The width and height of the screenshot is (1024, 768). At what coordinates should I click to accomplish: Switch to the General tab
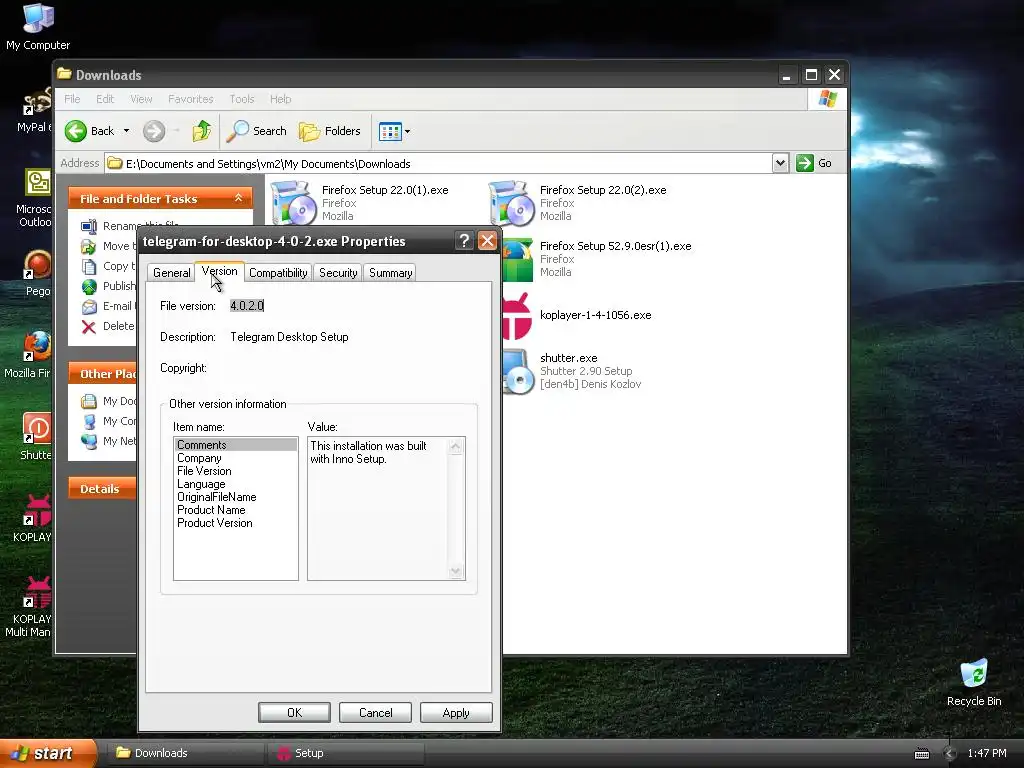(172, 273)
